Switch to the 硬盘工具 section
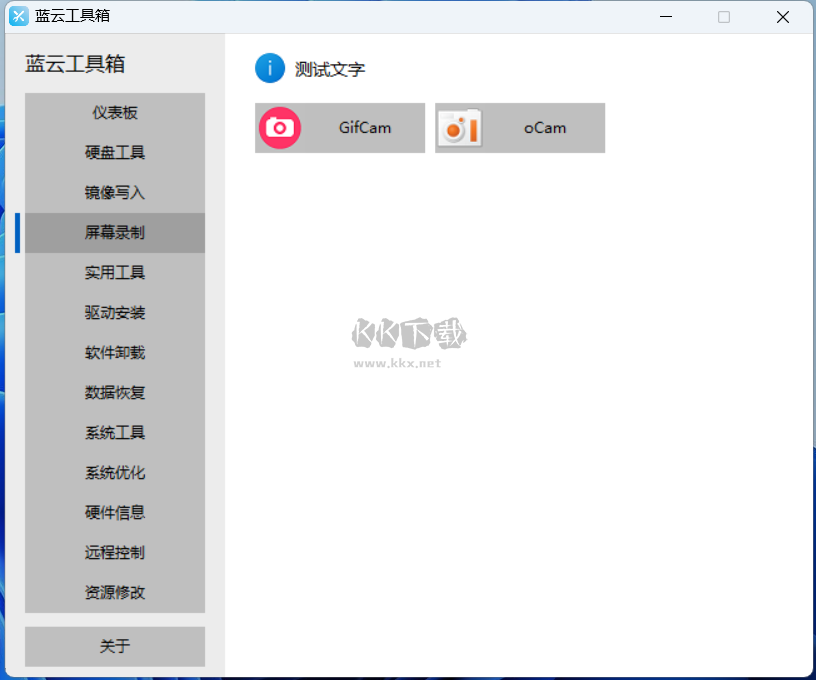 point(115,152)
